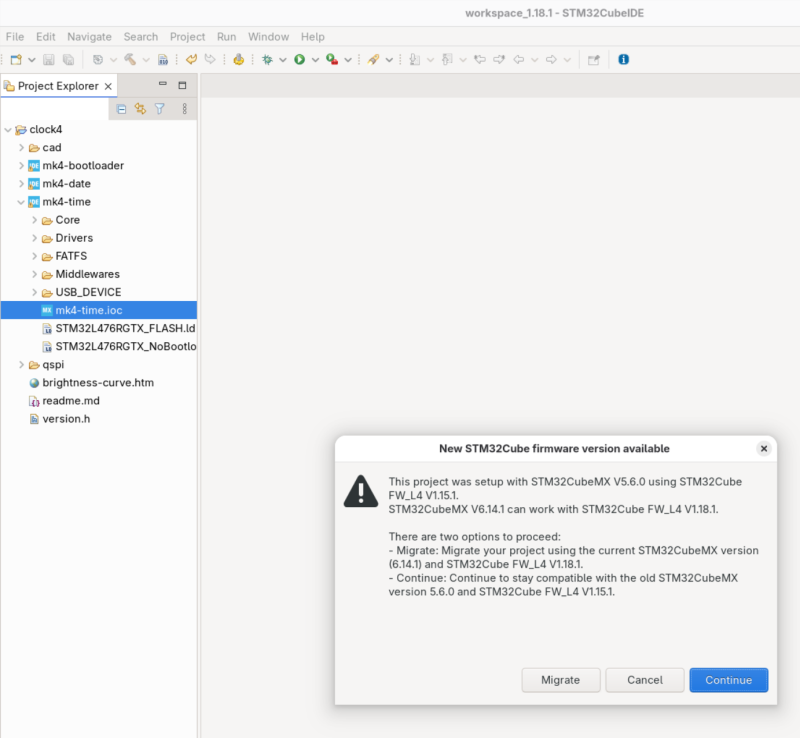Click the gray curved arrow beside the yellow one
The image size is (800, 738).
click(210, 60)
